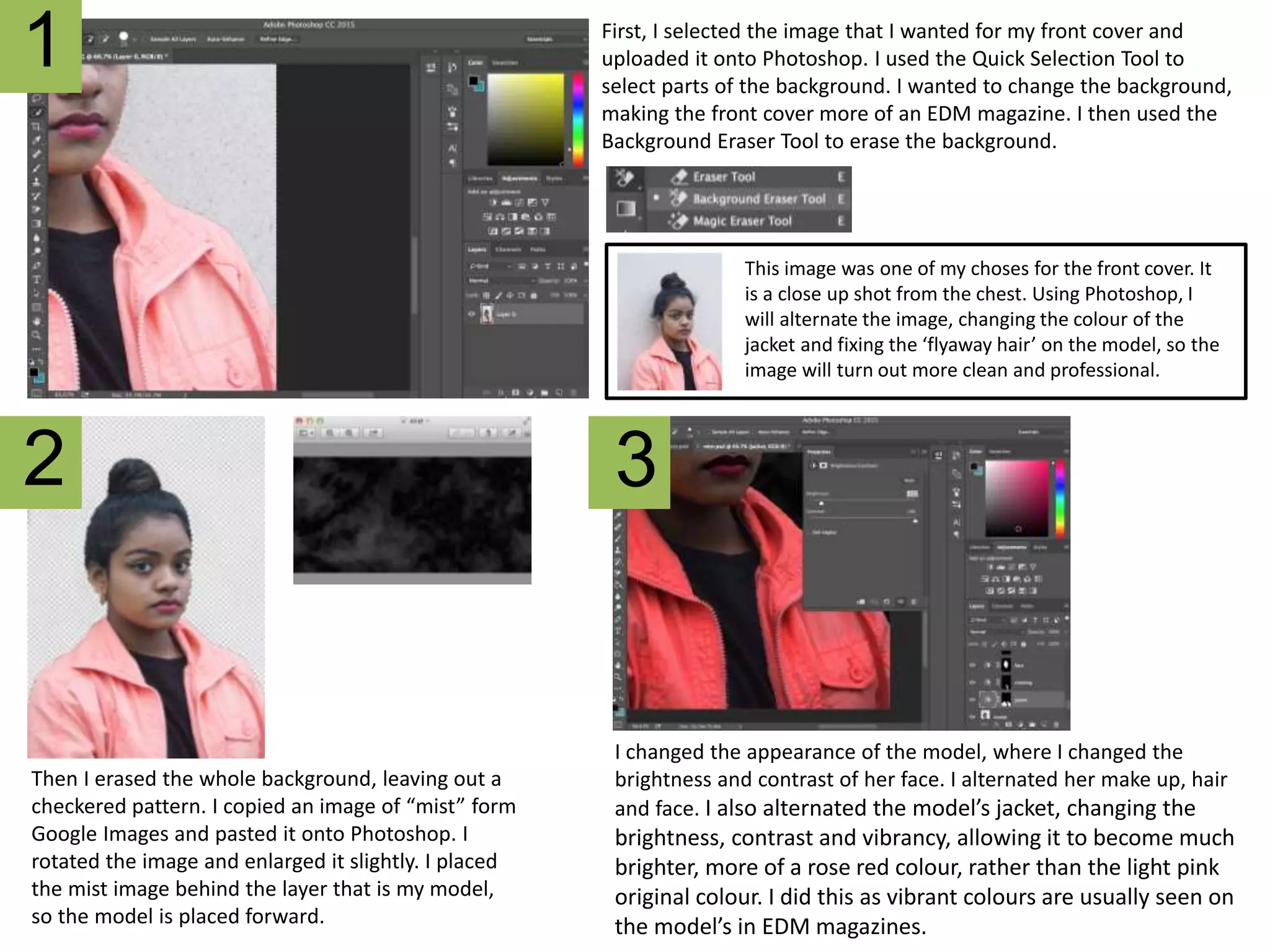Select the Crop tool in screenshot 1's toolbar
Image resolution: width=1270 pixels, height=952 pixels.
37,126
